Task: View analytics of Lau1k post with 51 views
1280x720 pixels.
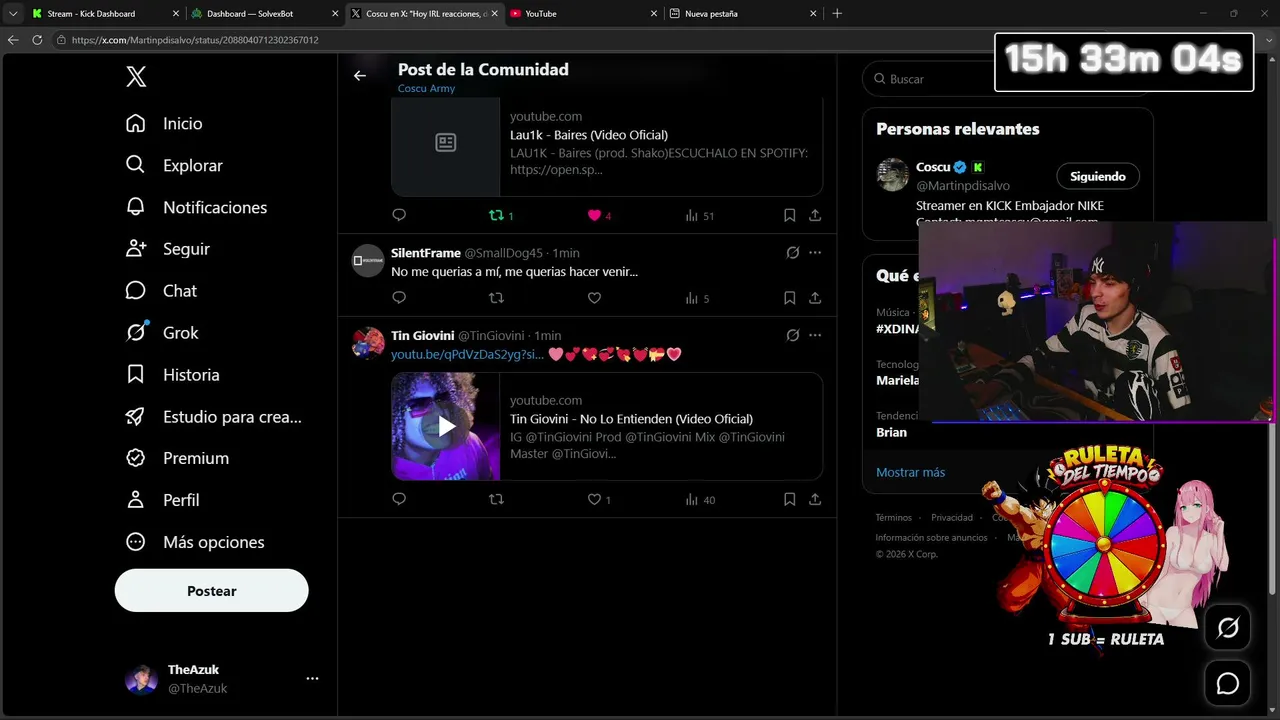Action: coord(700,215)
